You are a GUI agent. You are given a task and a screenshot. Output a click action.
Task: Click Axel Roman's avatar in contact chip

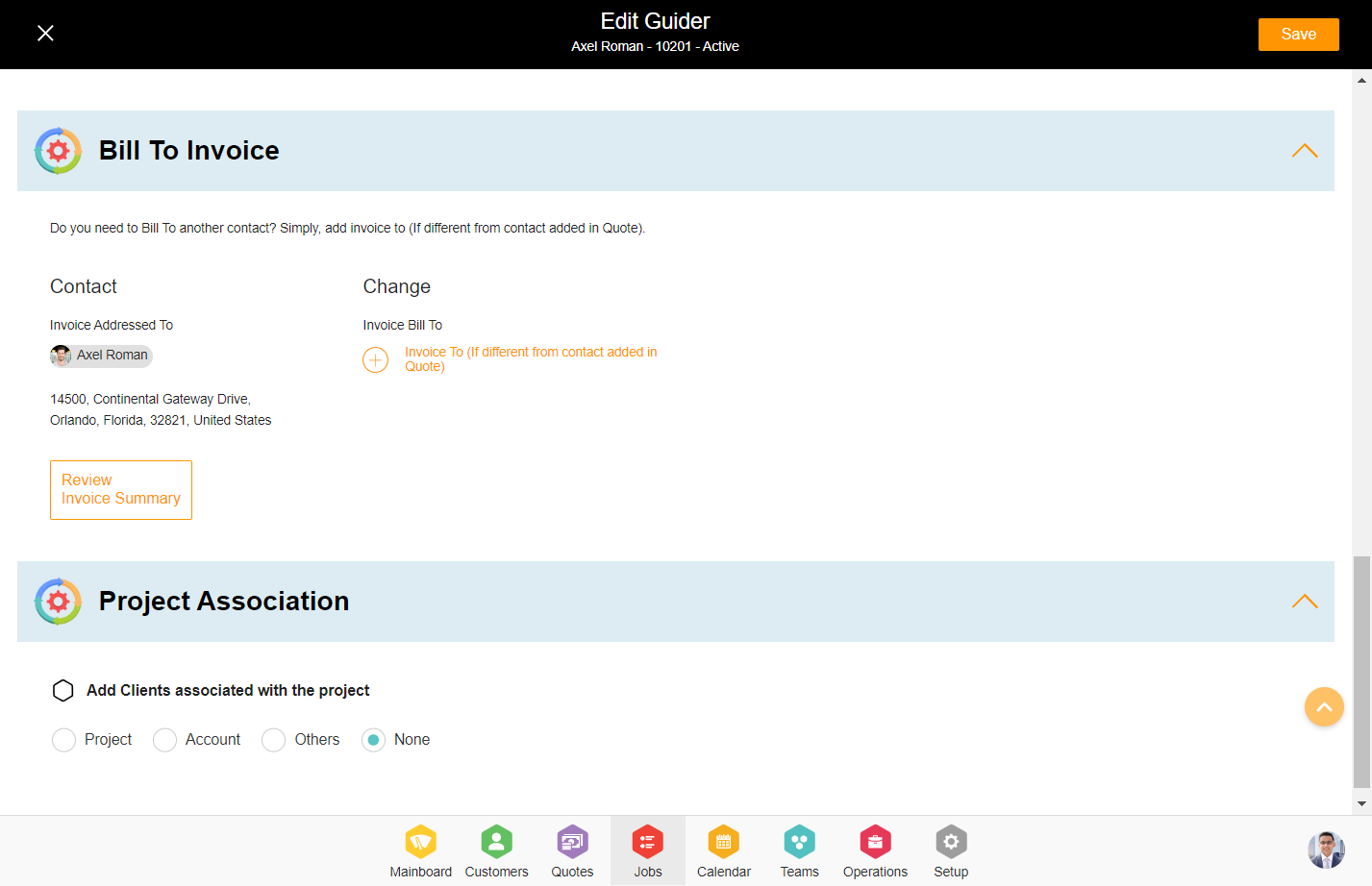pyautogui.click(x=62, y=356)
